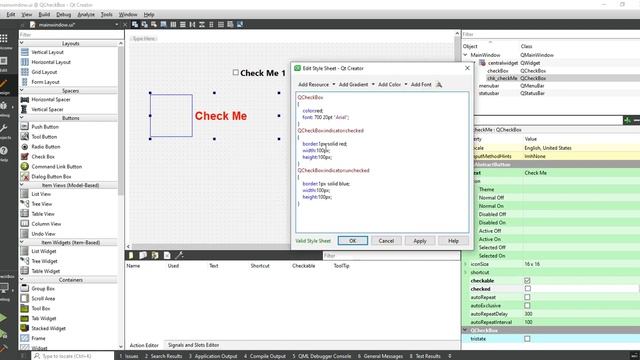Click Delete action icon in Action Editor
This screenshot has width=640, height=360.
(167, 256)
